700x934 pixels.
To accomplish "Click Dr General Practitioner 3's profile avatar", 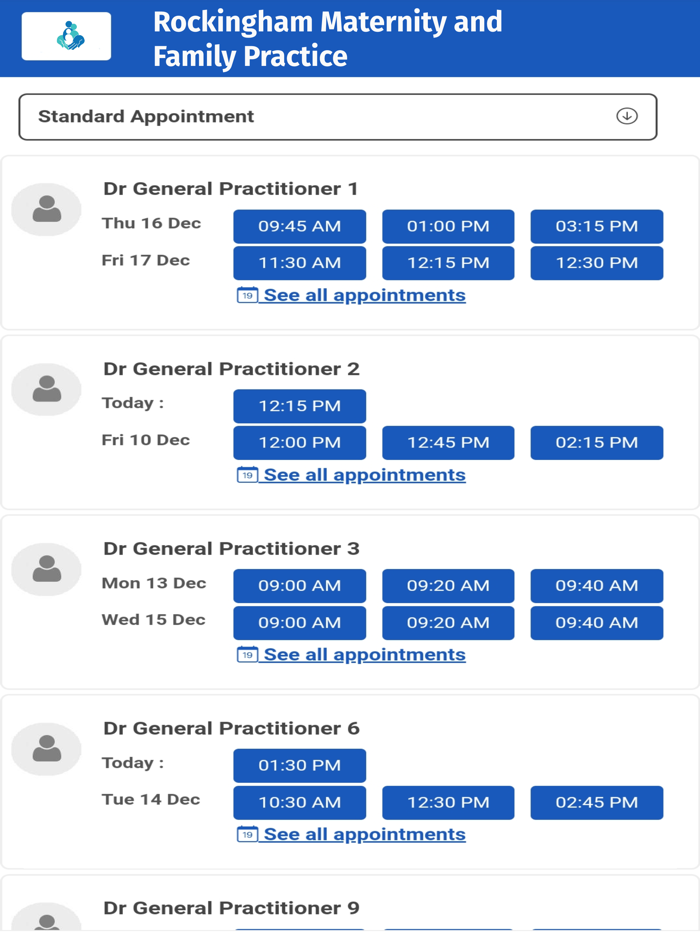I will pos(46,568).
